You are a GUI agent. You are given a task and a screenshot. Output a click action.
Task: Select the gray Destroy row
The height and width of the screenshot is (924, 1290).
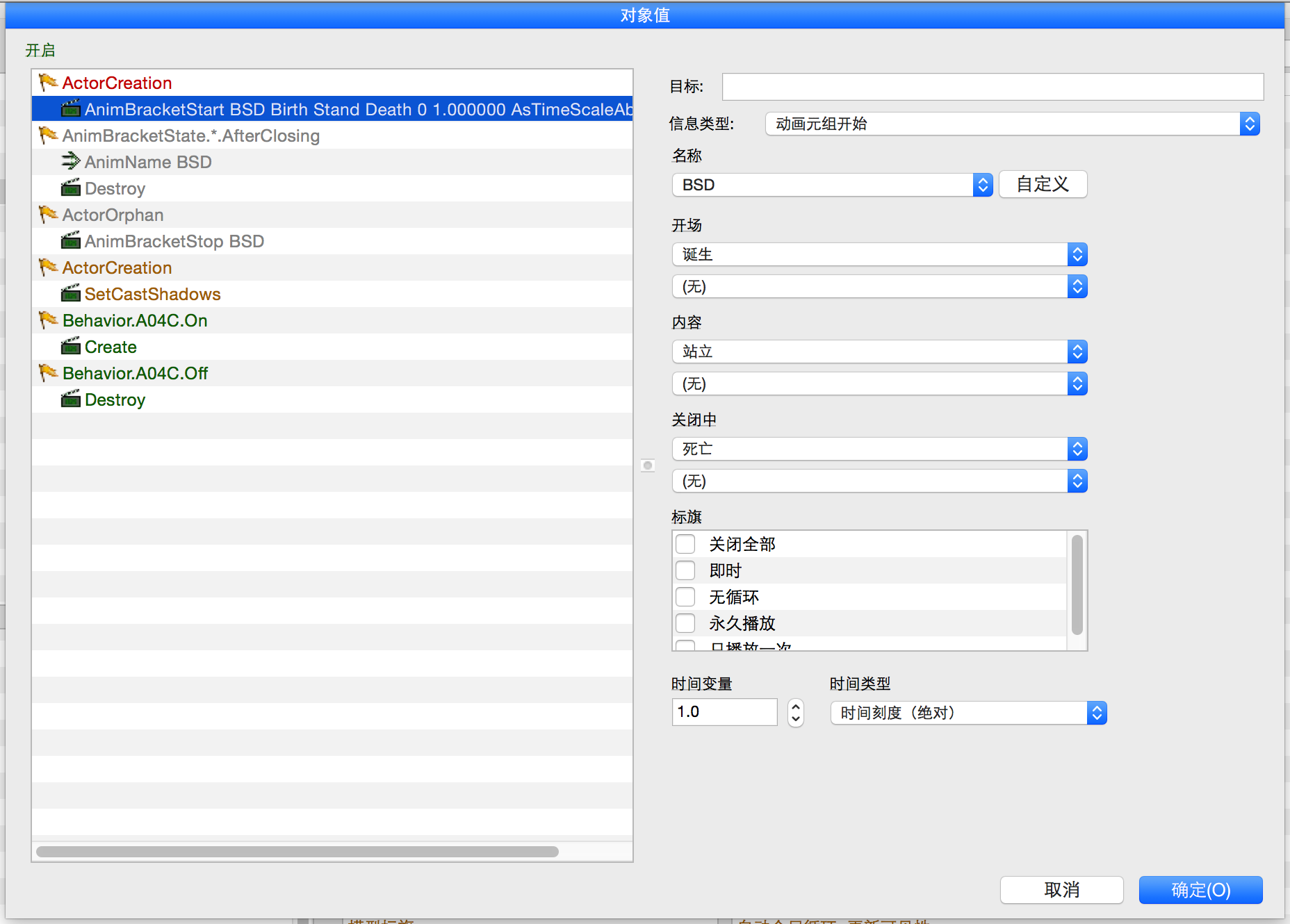coord(332,188)
